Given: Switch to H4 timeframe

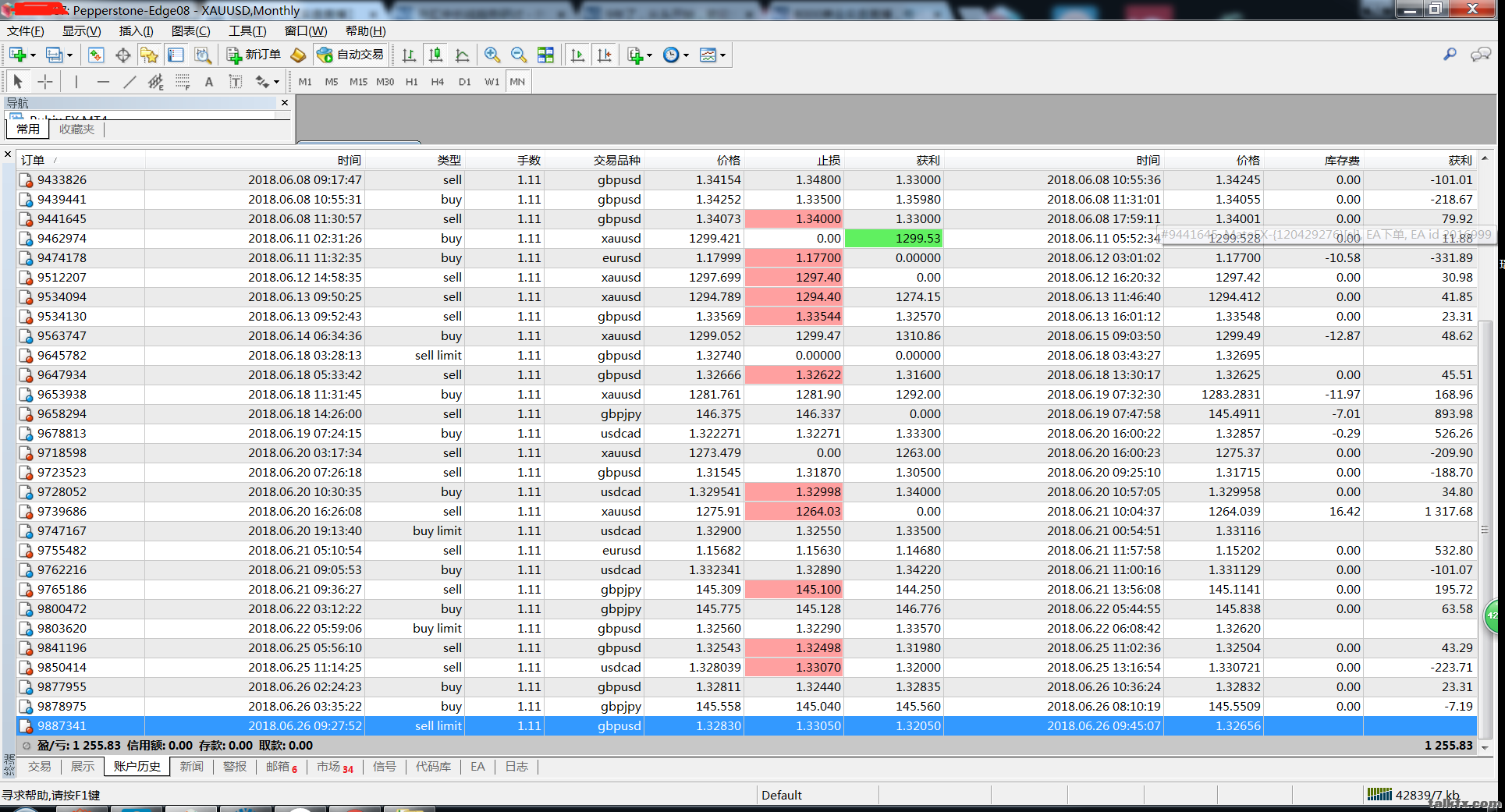Looking at the screenshot, I should click(x=438, y=81).
